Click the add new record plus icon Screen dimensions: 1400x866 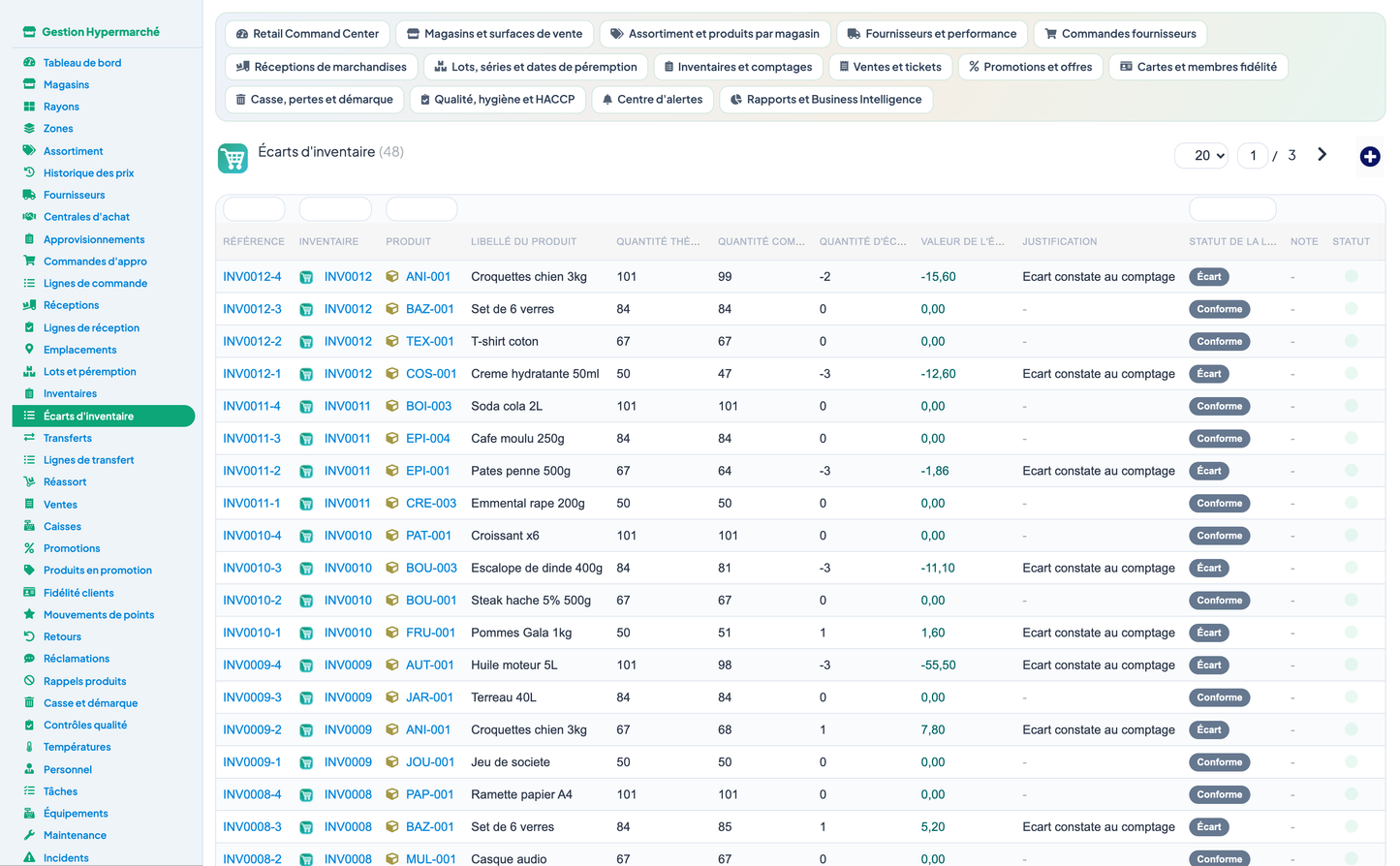coord(1369,156)
